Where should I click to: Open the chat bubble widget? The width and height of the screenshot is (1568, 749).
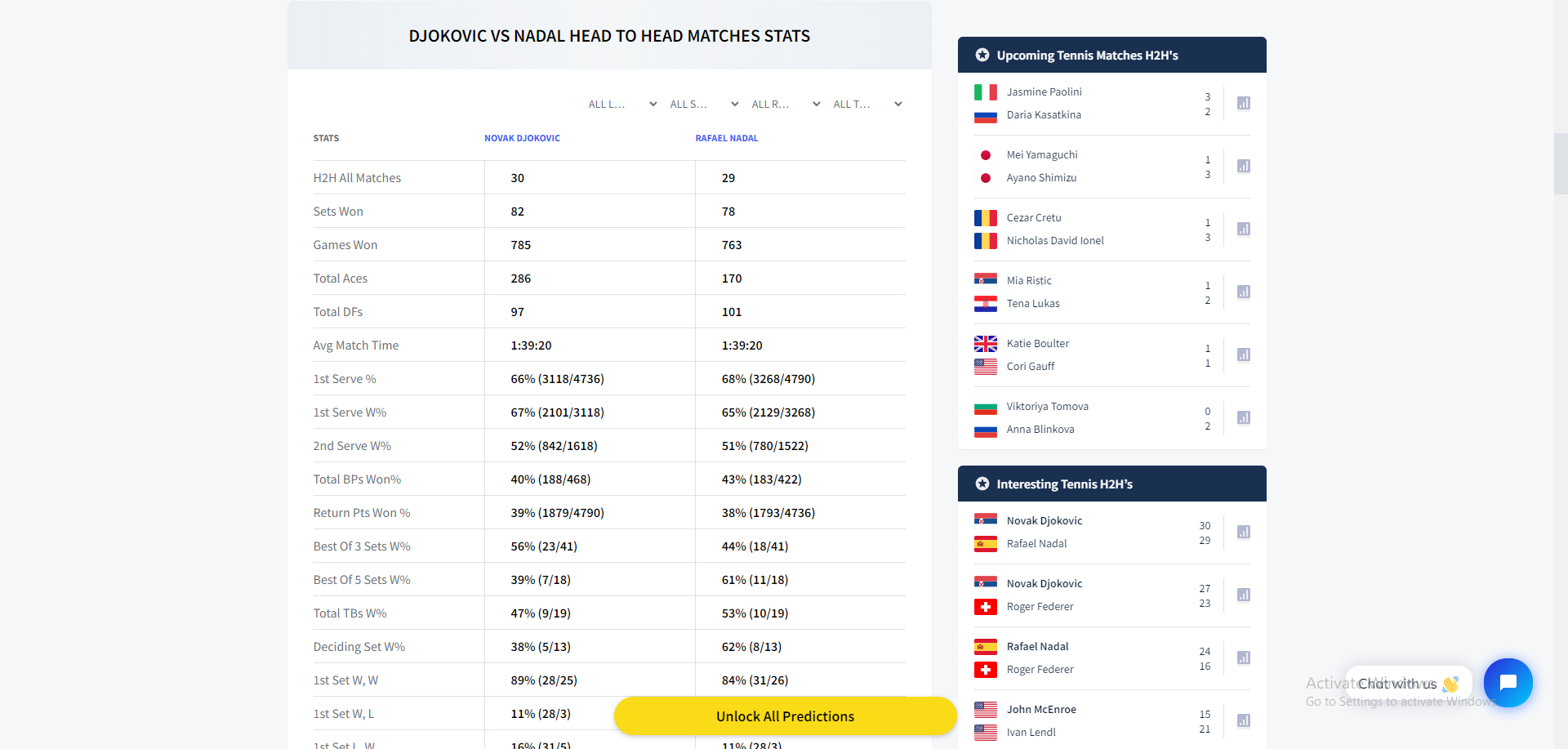pyautogui.click(x=1508, y=683)
